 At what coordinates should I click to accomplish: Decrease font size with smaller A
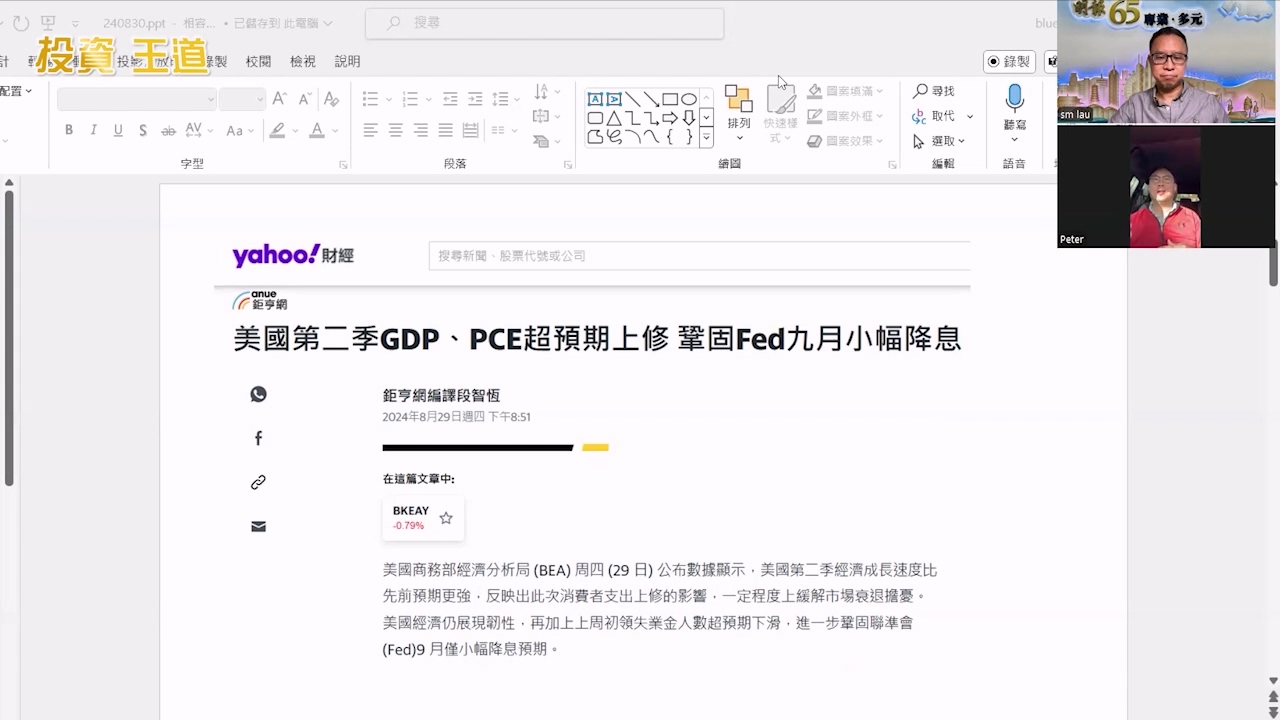[x=304, y=99]
